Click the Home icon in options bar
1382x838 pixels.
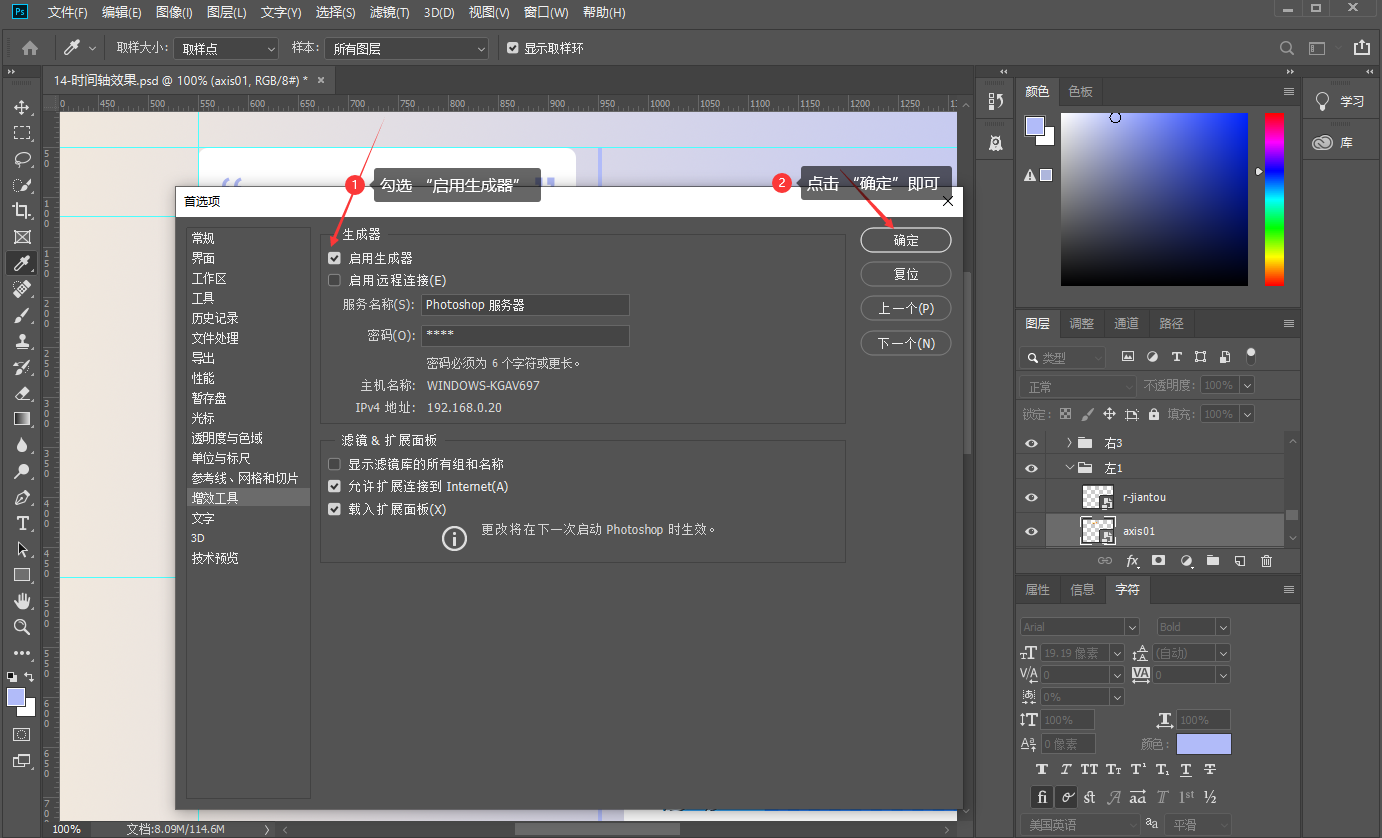(30, 48)
